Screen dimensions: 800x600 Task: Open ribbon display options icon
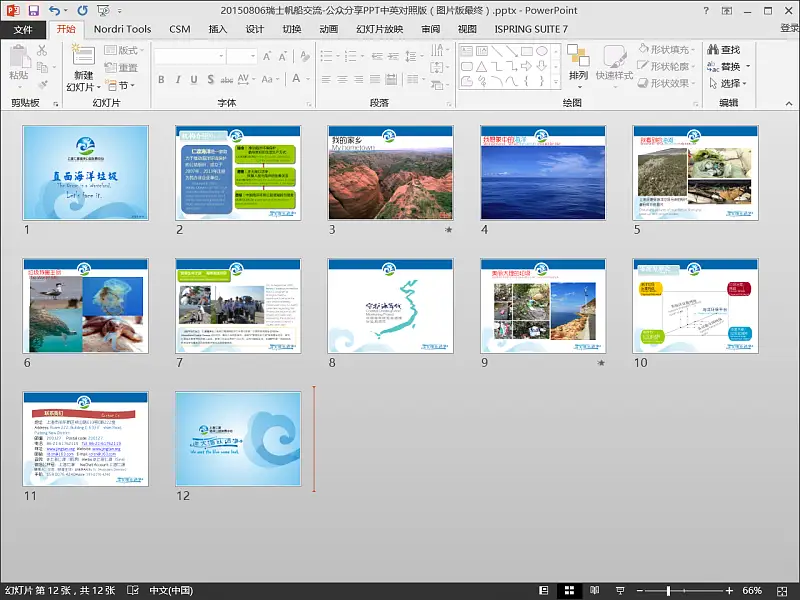click(x=727, y=10)
